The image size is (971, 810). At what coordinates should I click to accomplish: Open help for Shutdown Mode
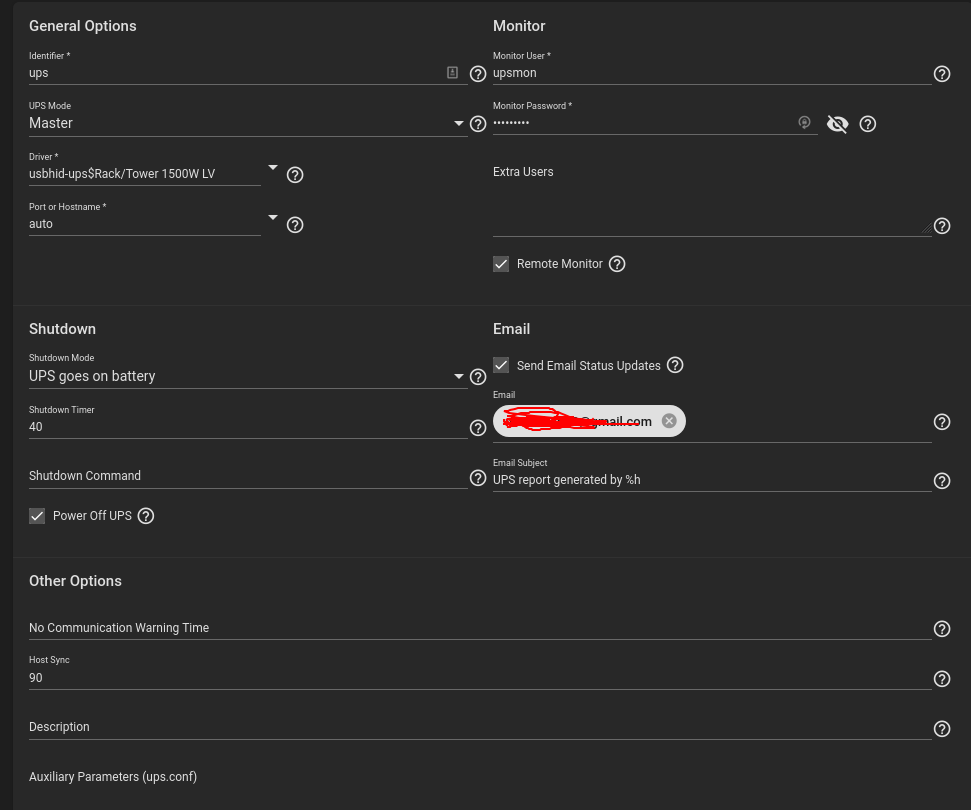477,377
